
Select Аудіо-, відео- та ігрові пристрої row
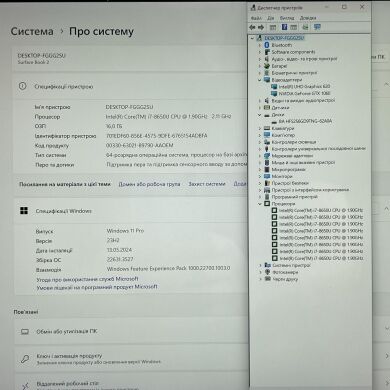tap(304, 59)
